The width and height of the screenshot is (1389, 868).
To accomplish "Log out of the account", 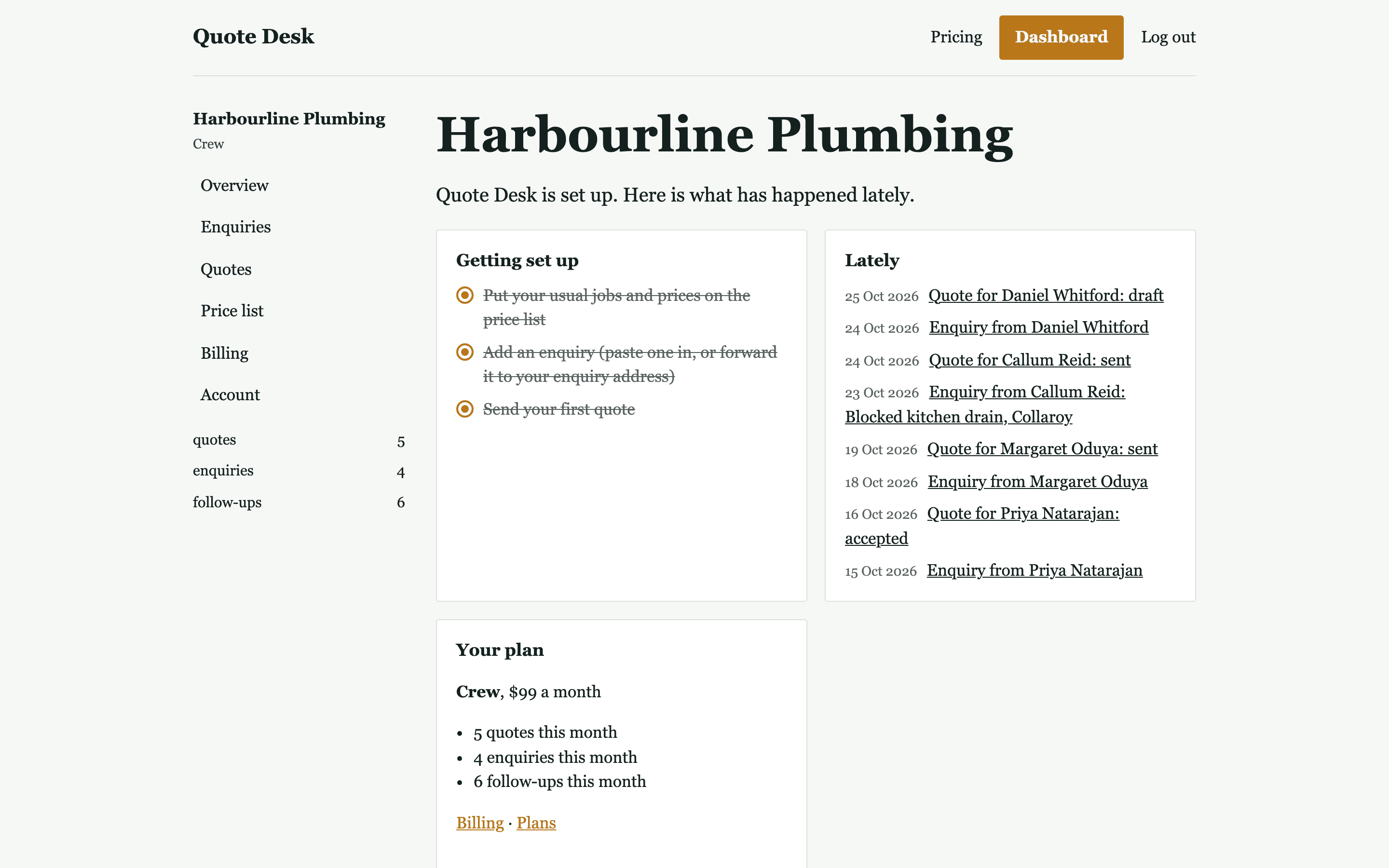I will click(1168, 37).
